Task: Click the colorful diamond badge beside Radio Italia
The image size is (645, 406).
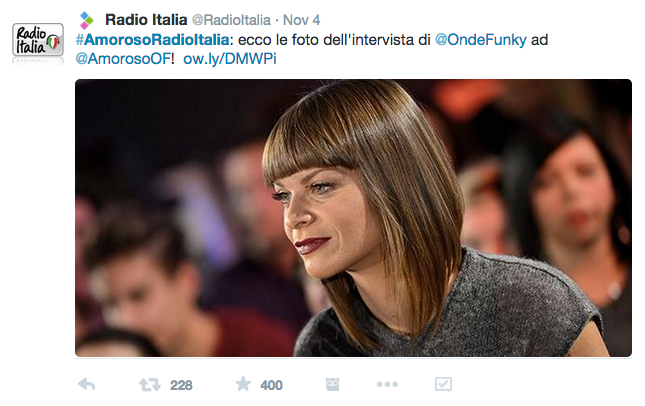Action: click(86, 20)
